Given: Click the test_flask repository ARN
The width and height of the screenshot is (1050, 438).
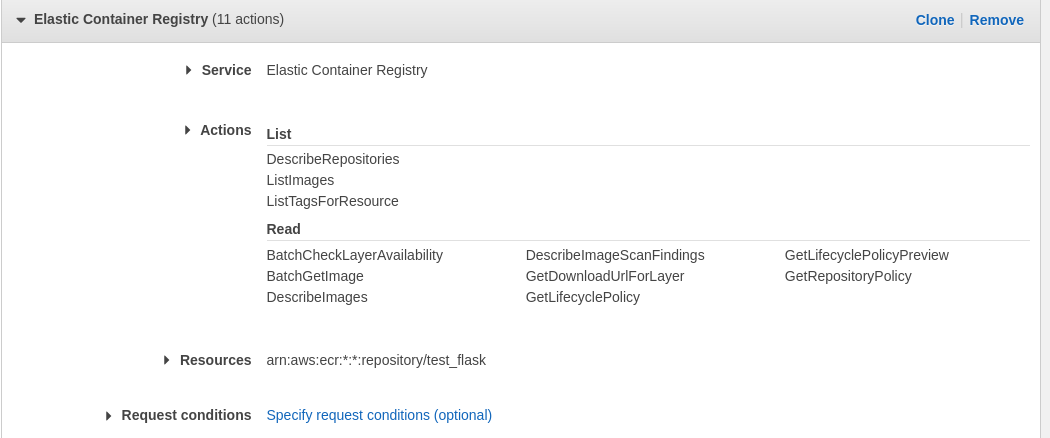Looking at the screenshot, I should pos(376,360).
